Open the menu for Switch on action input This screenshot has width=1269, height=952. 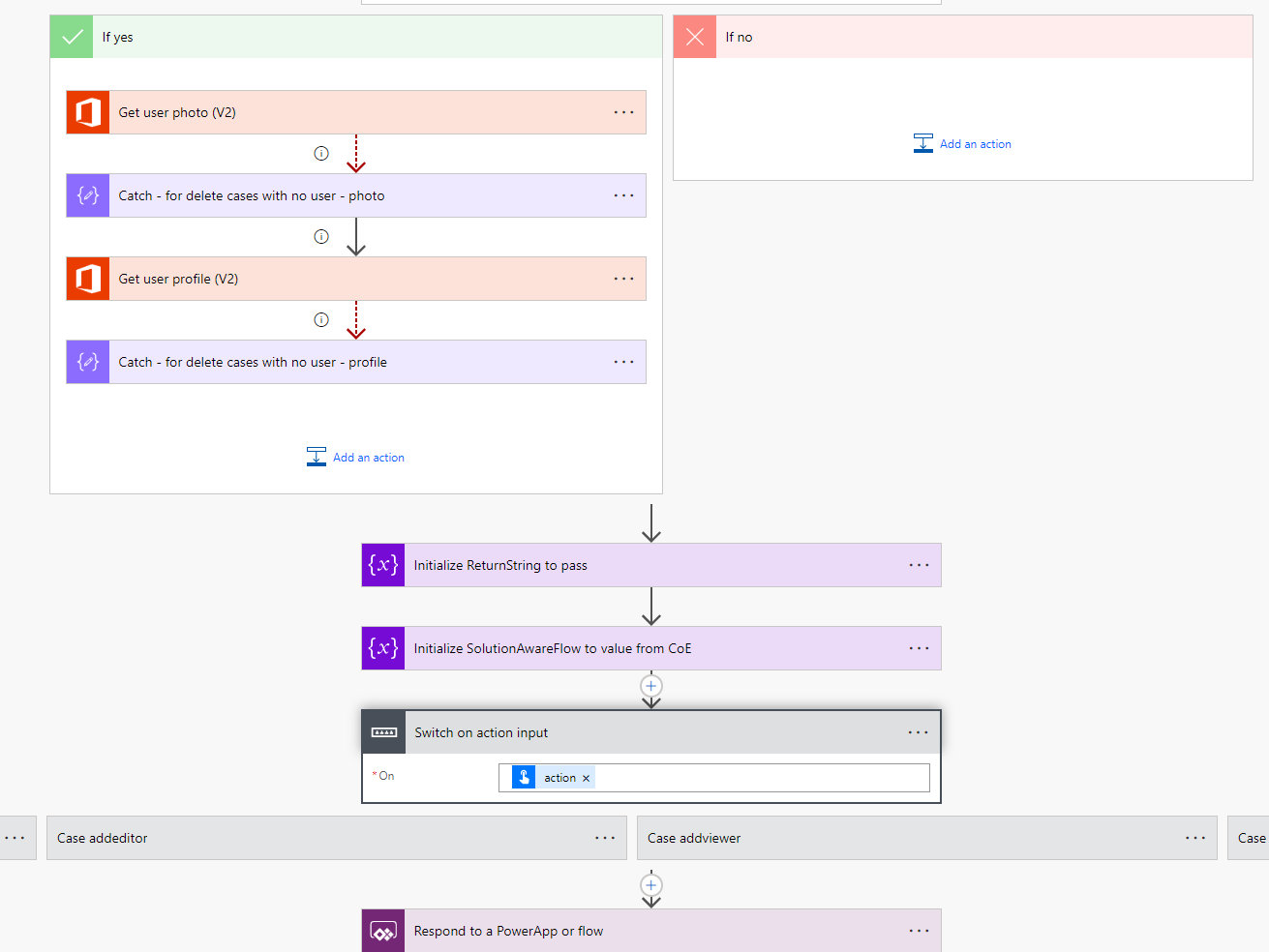click(918, 731)
